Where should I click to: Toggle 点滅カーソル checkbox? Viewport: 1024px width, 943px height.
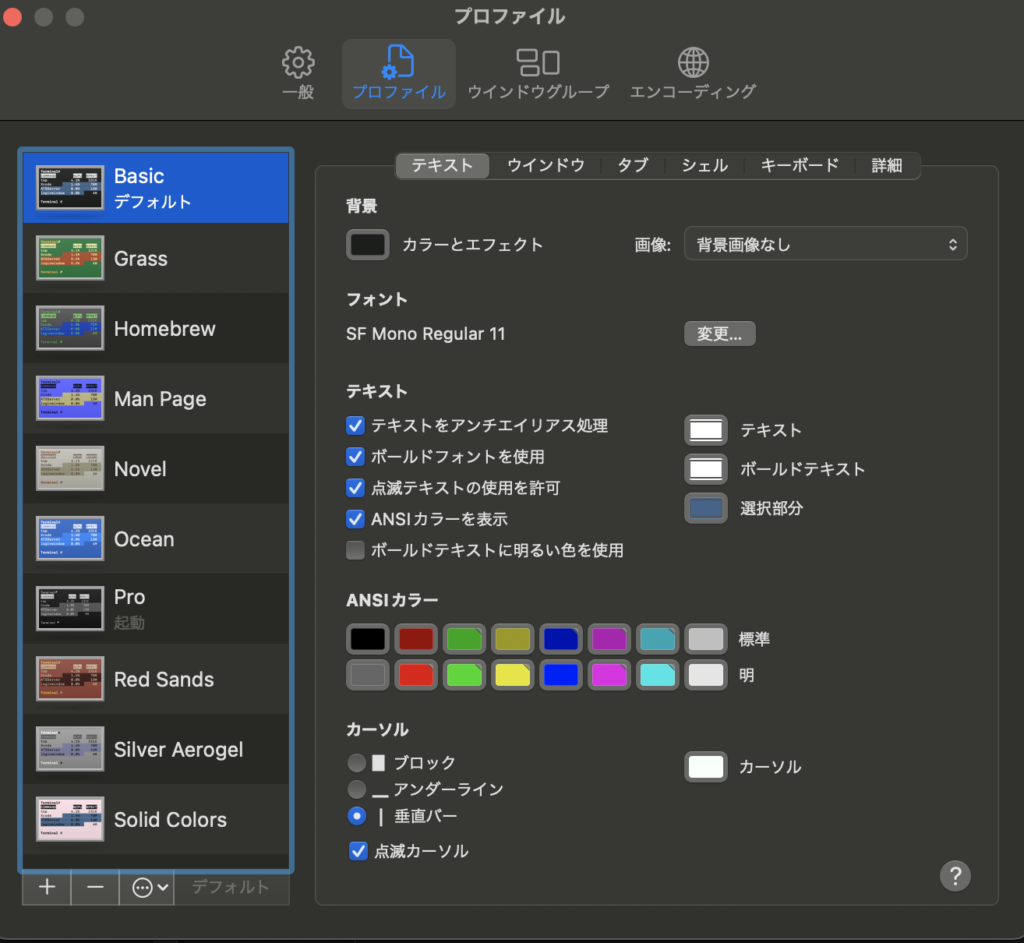tap(358, 851)
